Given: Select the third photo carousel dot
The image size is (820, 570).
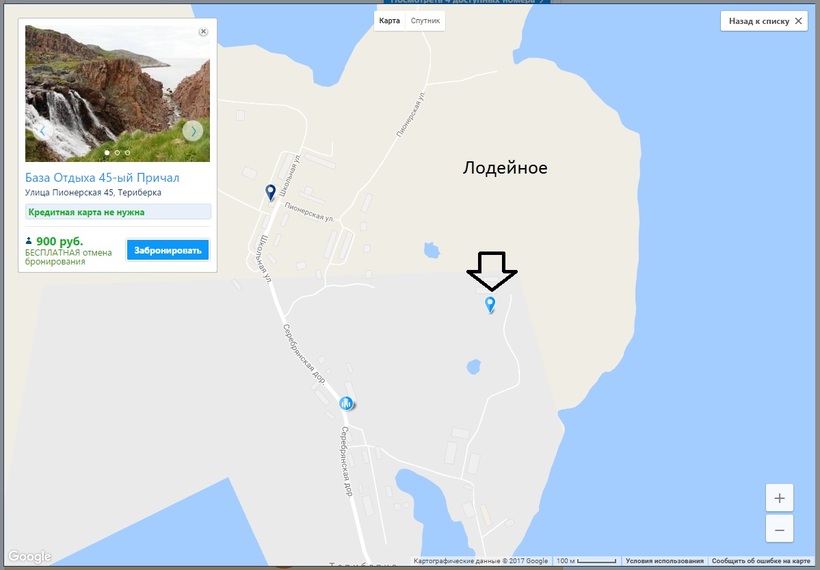Looking at the screenshot, I should click(x=127, y=153).
